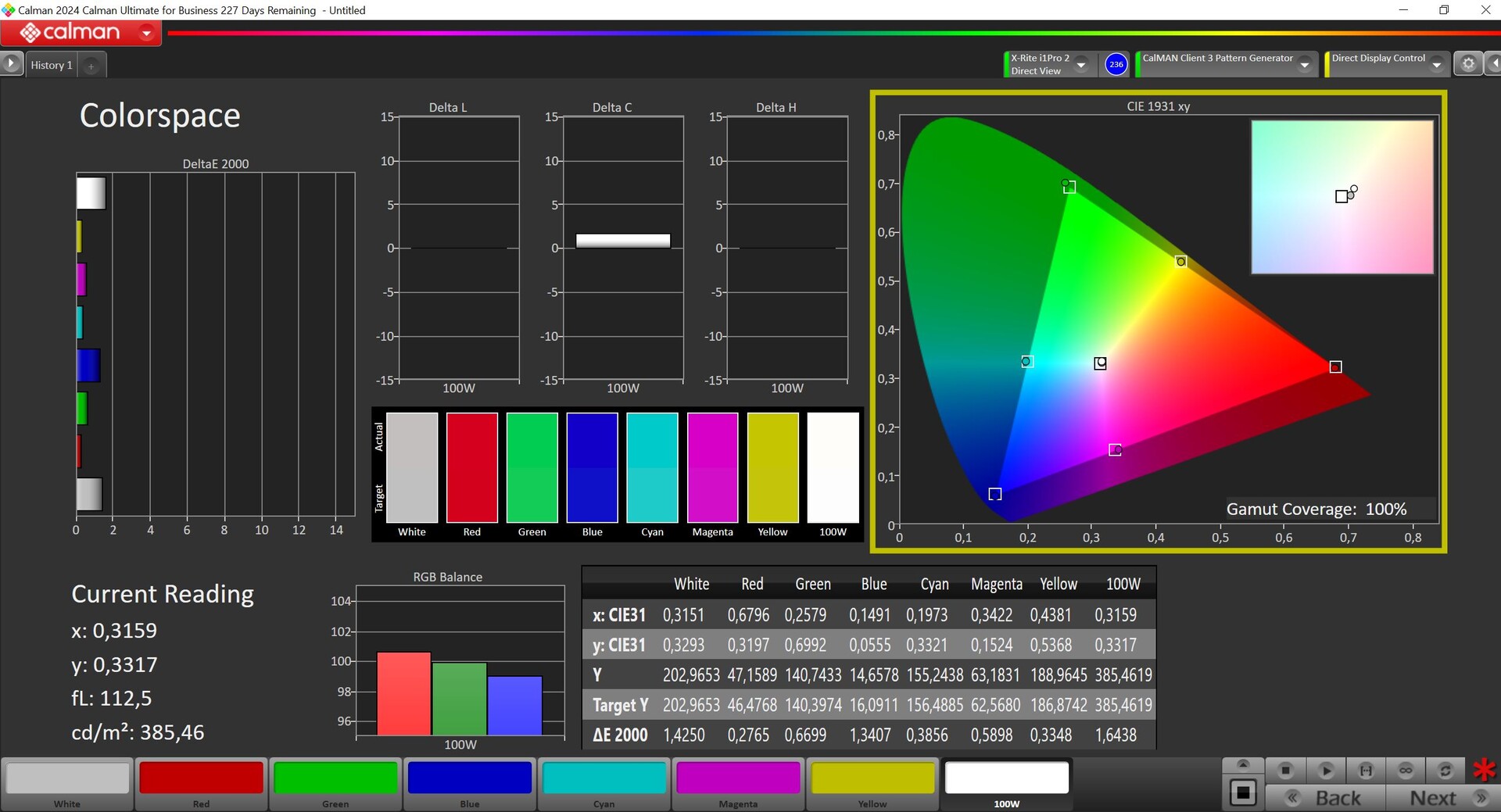Open the settings gear icon
The height and width of the screenshot is (812, 1501).
tap(1468, 64)
